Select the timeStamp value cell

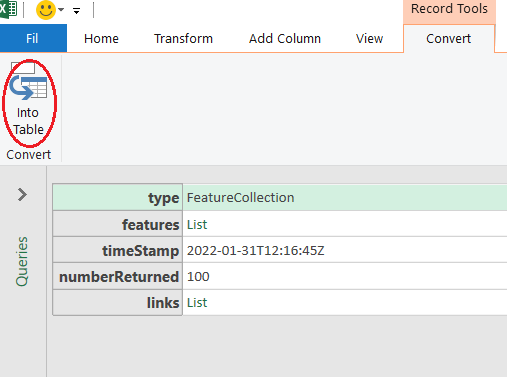(345, 250)
